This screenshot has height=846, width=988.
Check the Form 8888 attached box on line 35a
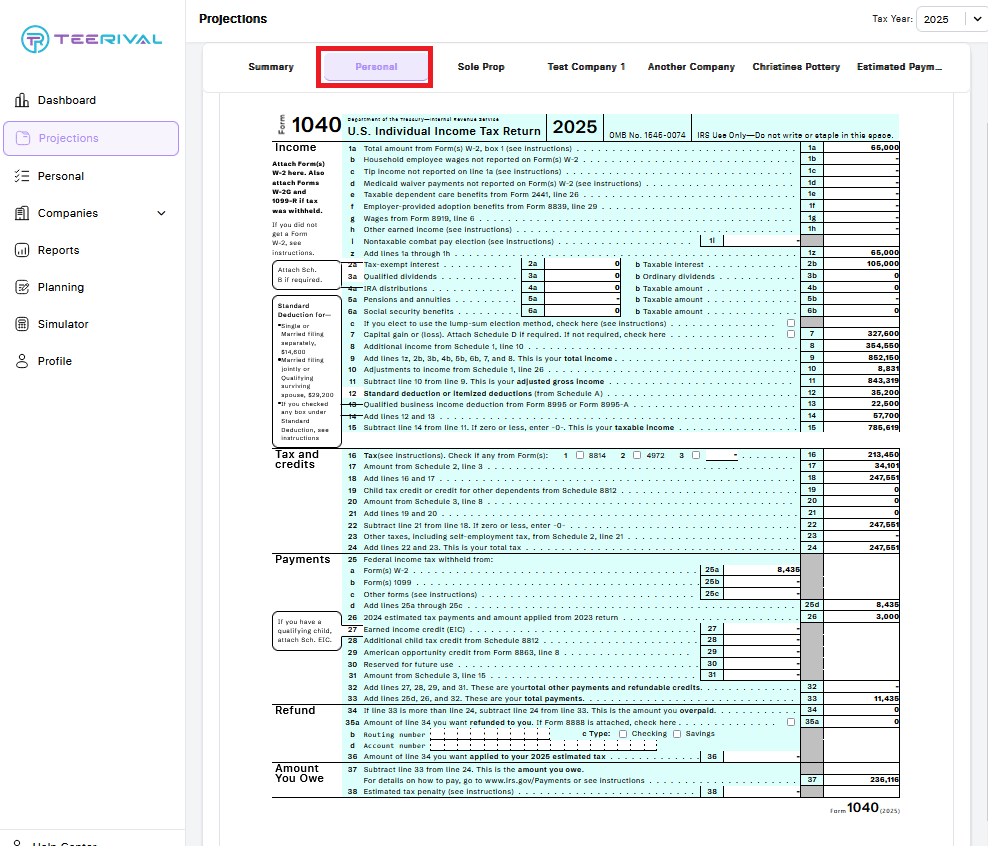pos(791,723)
